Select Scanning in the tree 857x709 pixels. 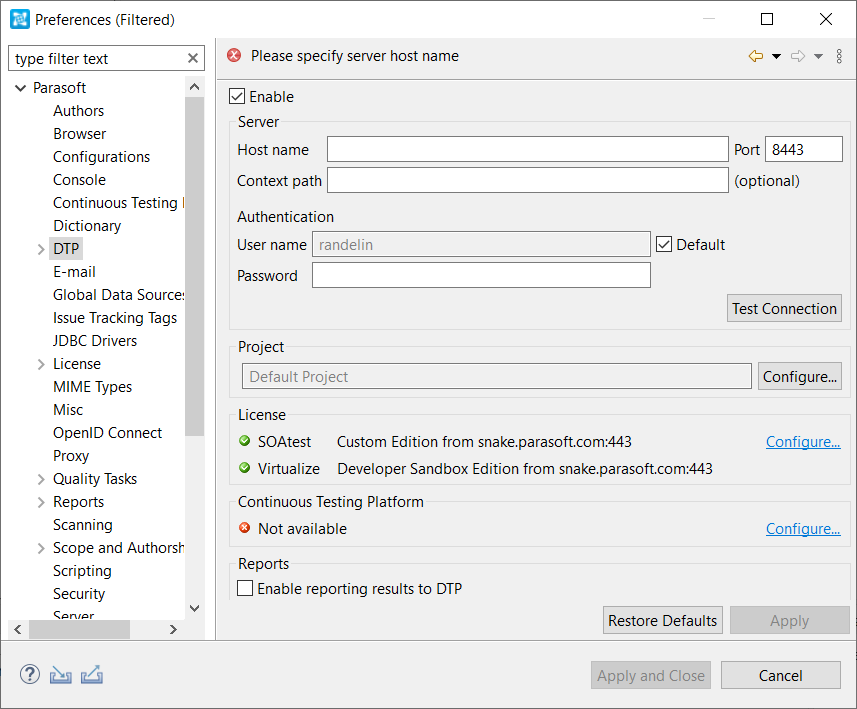click(83, 525)
